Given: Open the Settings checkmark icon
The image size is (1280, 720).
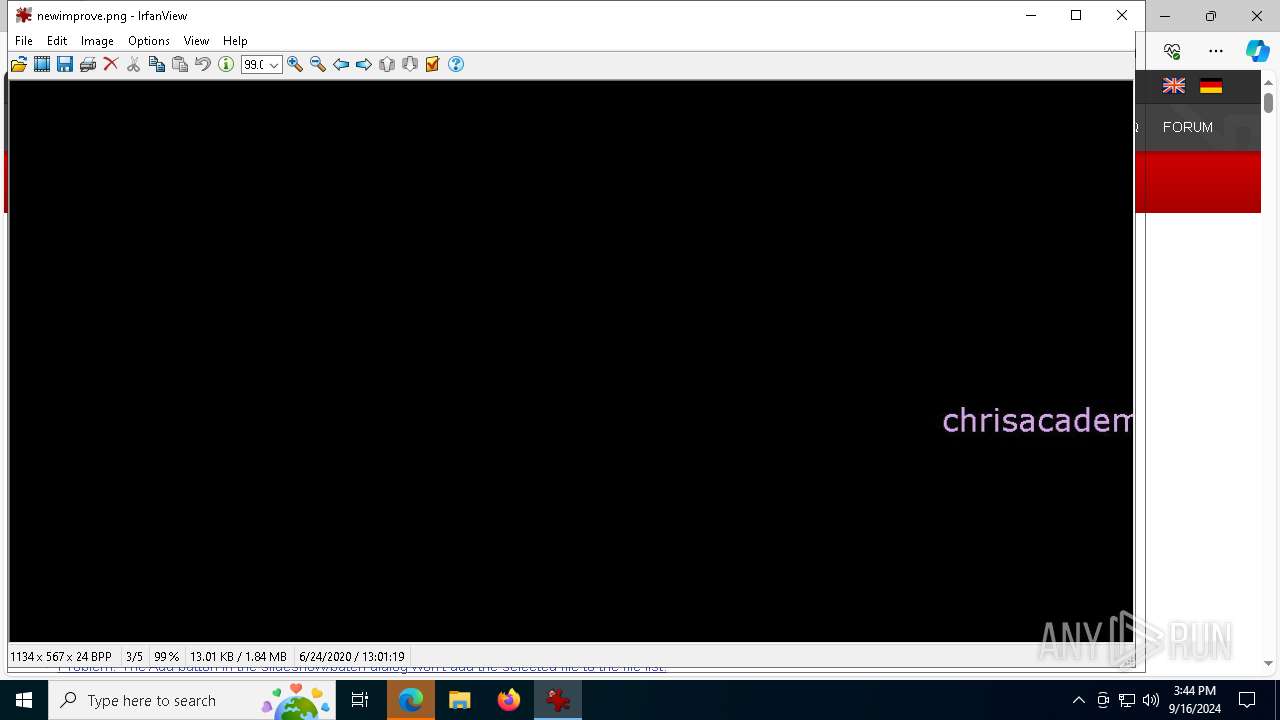Looking at the screenshot, I should pos(433,64).
